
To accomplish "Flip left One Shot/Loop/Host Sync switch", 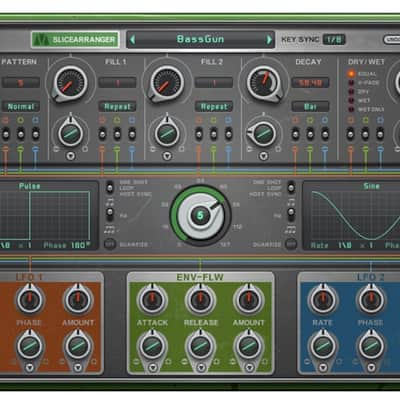I will [110, 188].
